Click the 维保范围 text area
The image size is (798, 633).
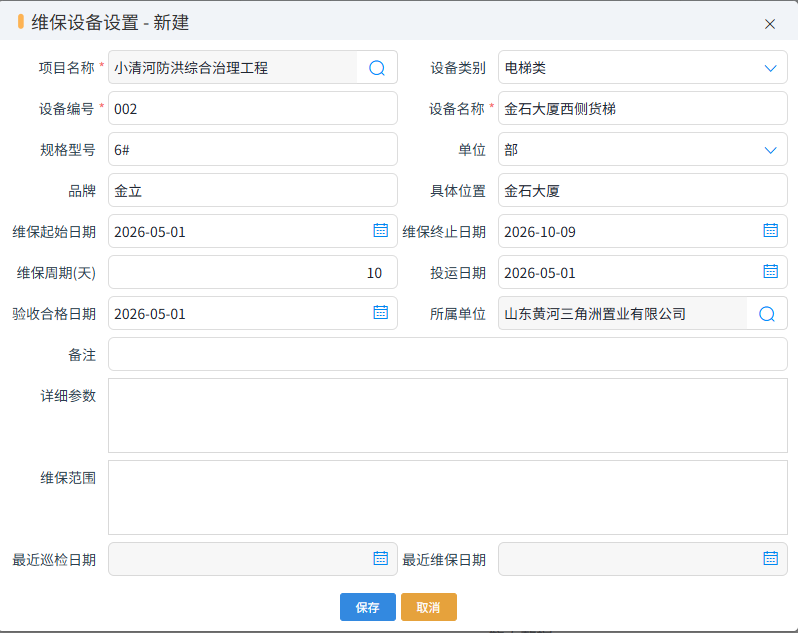(x=448, y=498)
